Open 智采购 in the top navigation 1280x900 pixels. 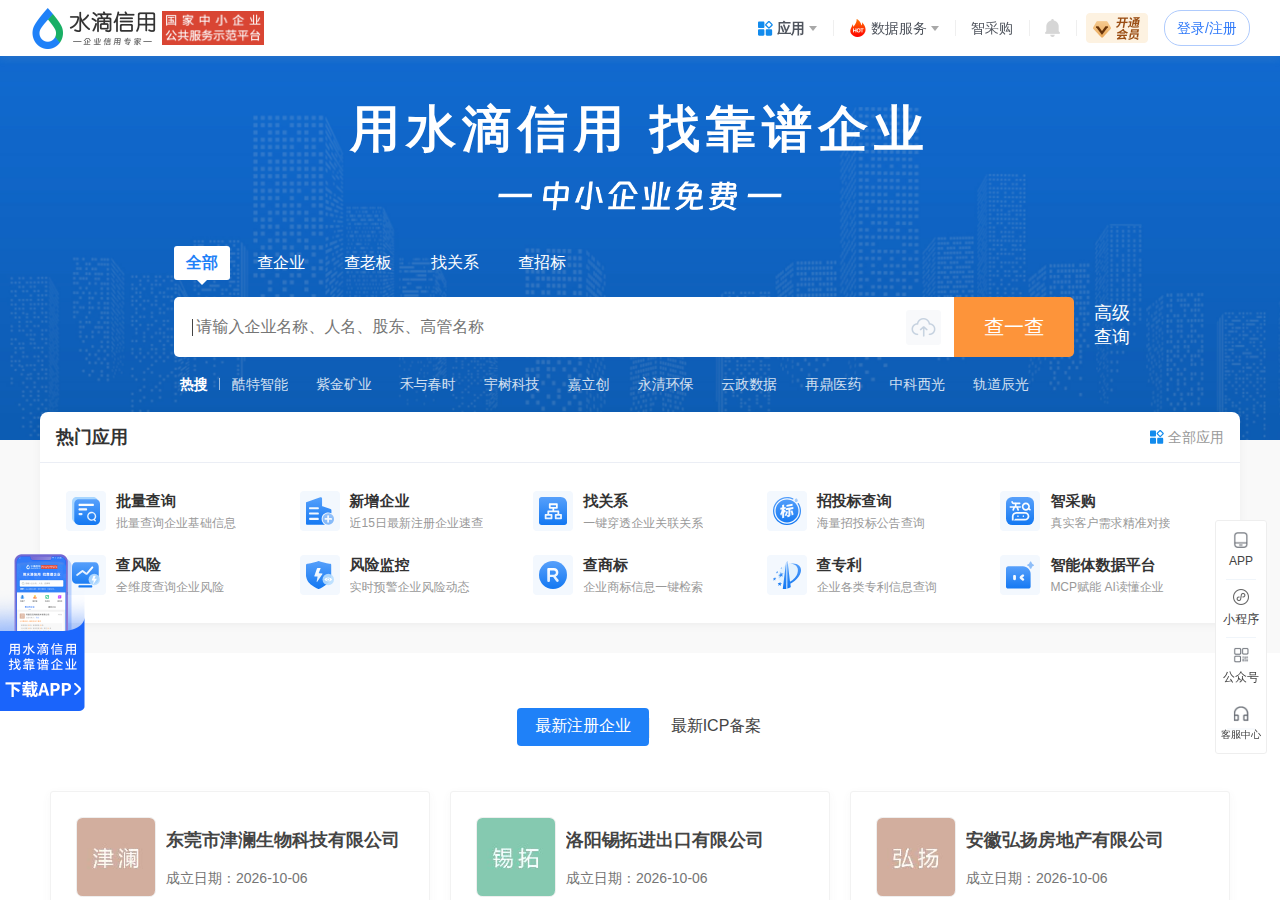(x=992, y=28)
